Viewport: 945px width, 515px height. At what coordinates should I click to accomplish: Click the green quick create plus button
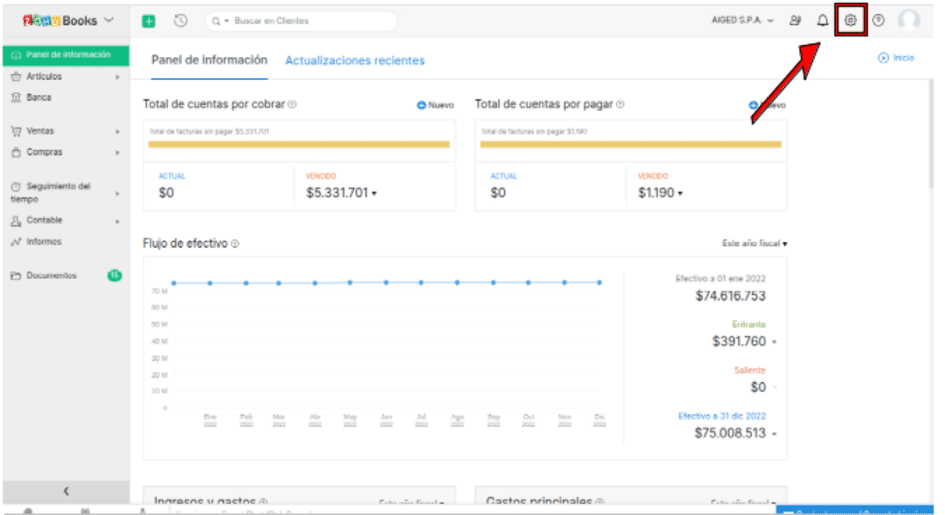tap(148, 21)
